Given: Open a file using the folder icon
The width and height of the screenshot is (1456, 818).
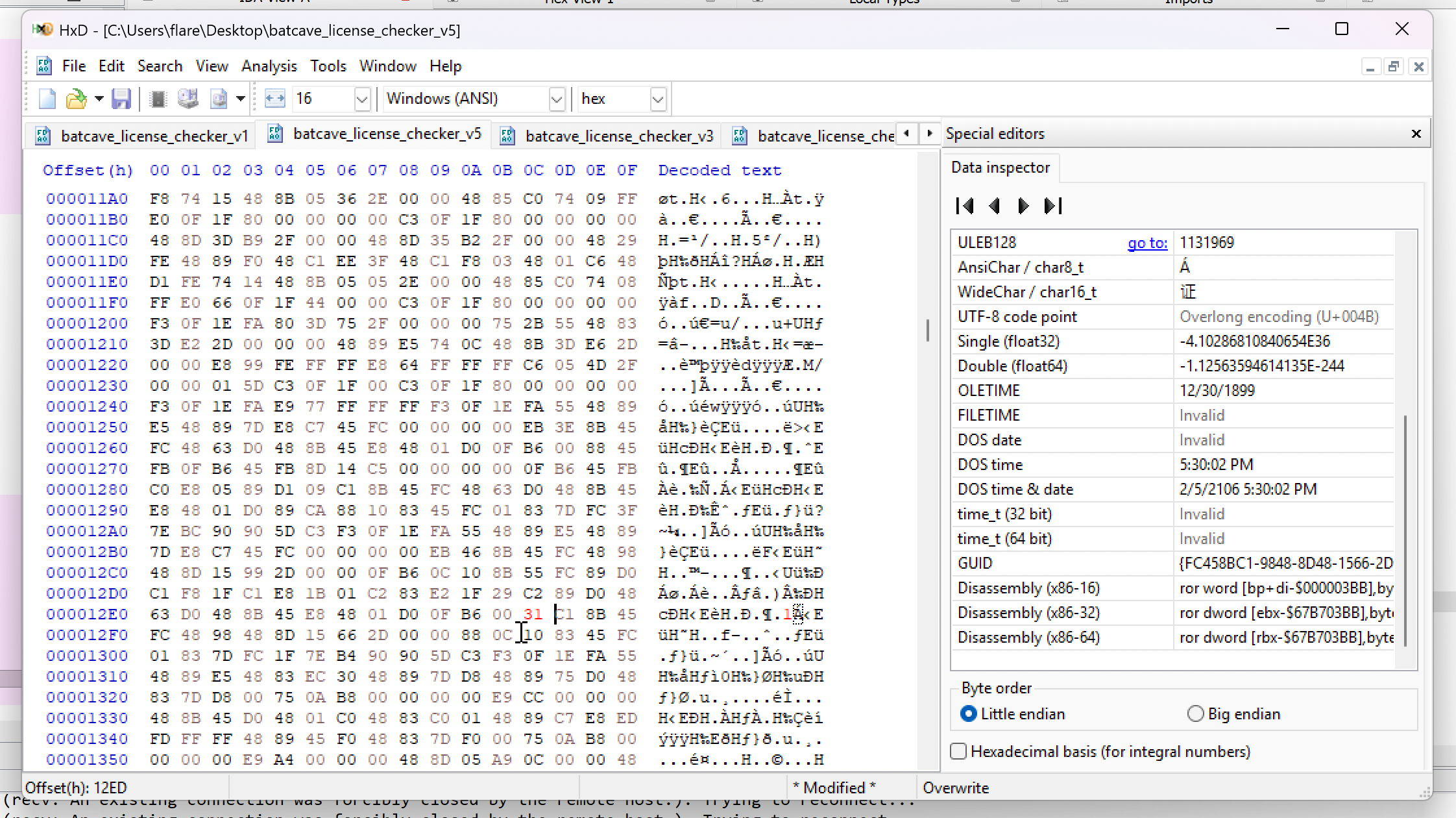Looking at the screenshot, I should 77,99.
